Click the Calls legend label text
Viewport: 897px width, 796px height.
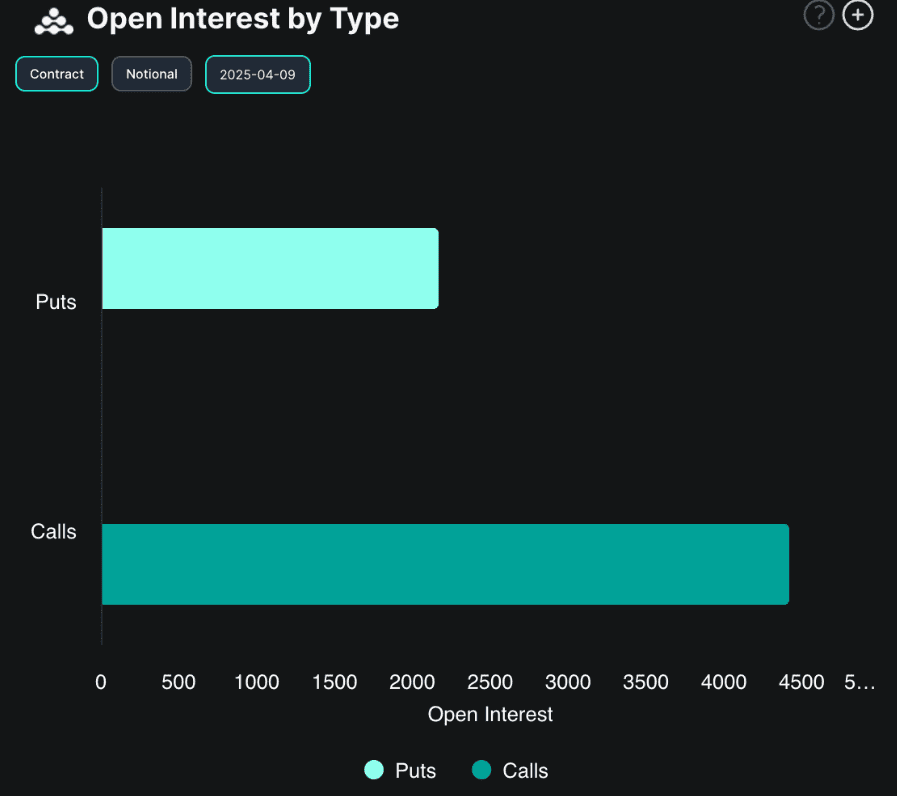coord(525,770)
